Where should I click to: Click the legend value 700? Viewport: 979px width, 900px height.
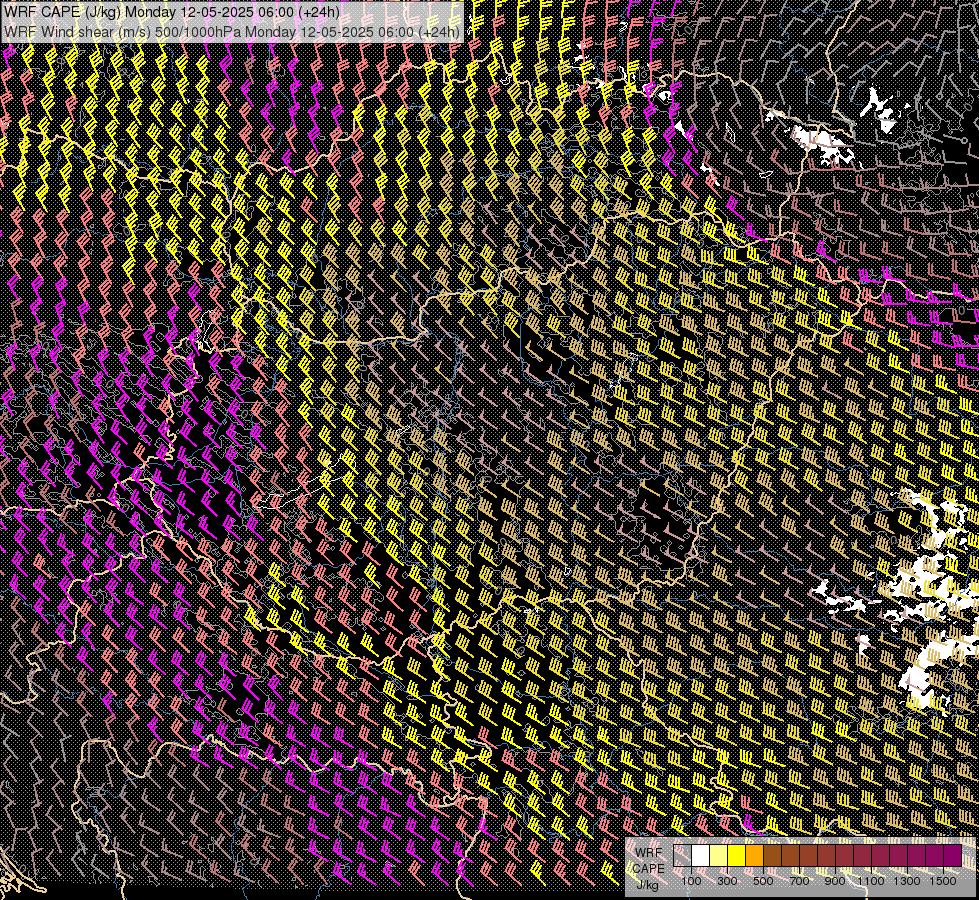pos(800,881)
